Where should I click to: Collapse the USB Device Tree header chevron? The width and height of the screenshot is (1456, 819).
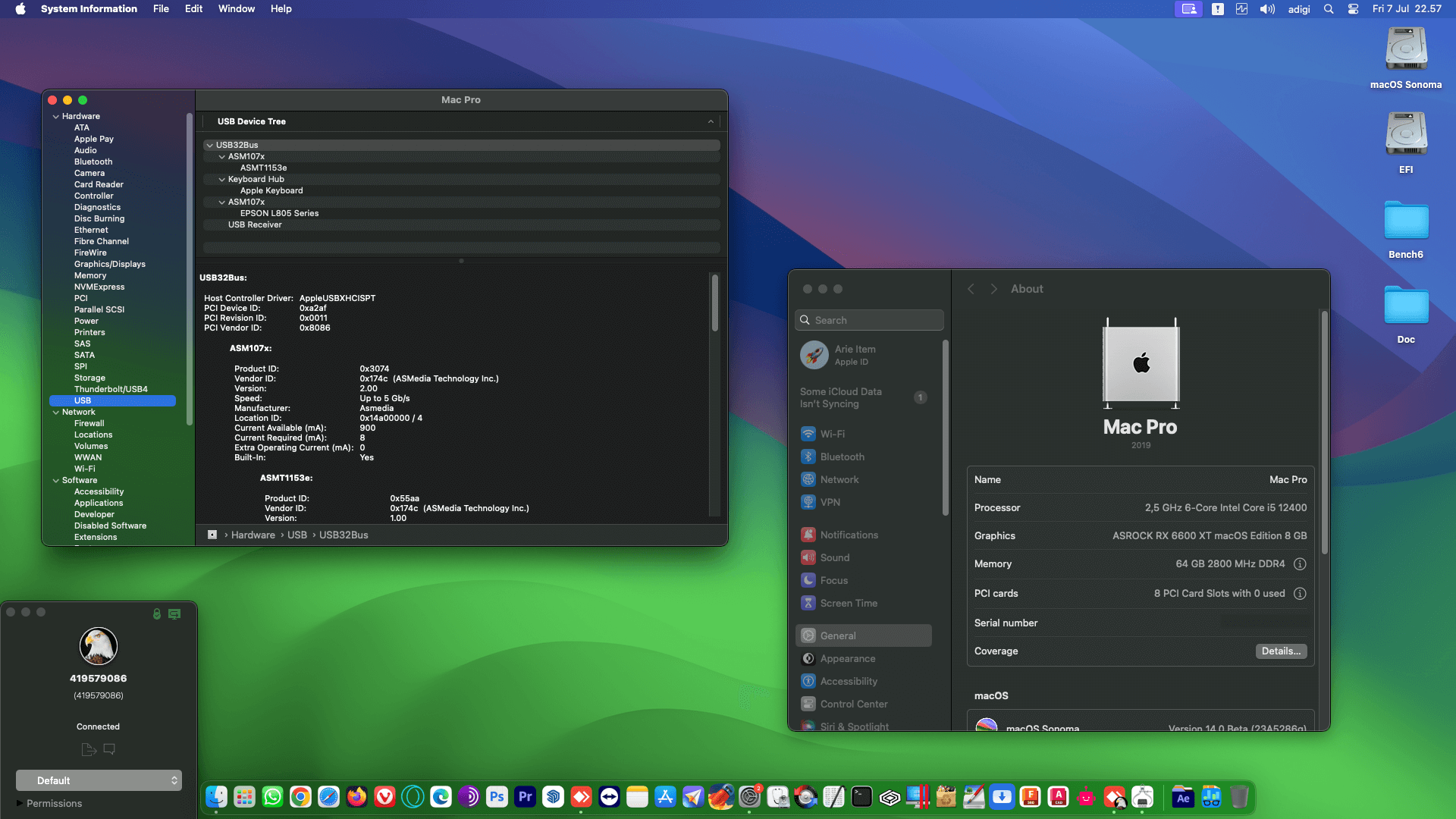(x=711, y=121)
